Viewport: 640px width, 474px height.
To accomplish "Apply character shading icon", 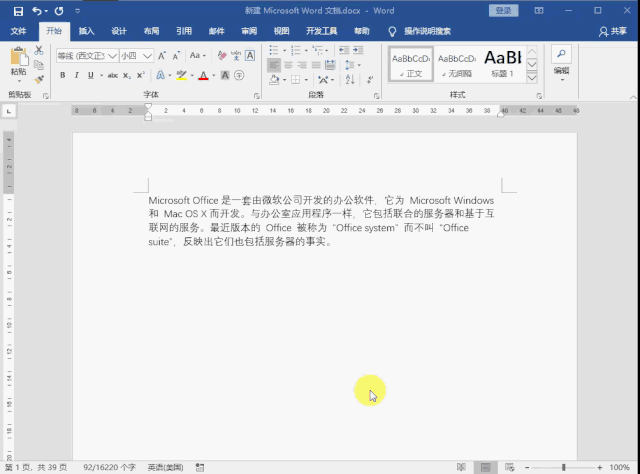I will click(x=225, y=75).
